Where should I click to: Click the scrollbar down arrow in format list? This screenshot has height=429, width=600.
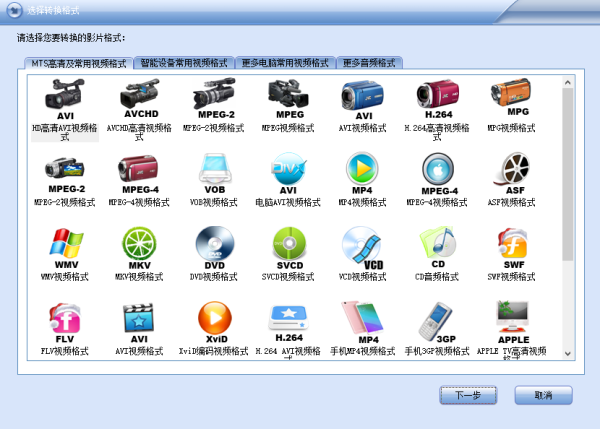(x=568, y=353)
